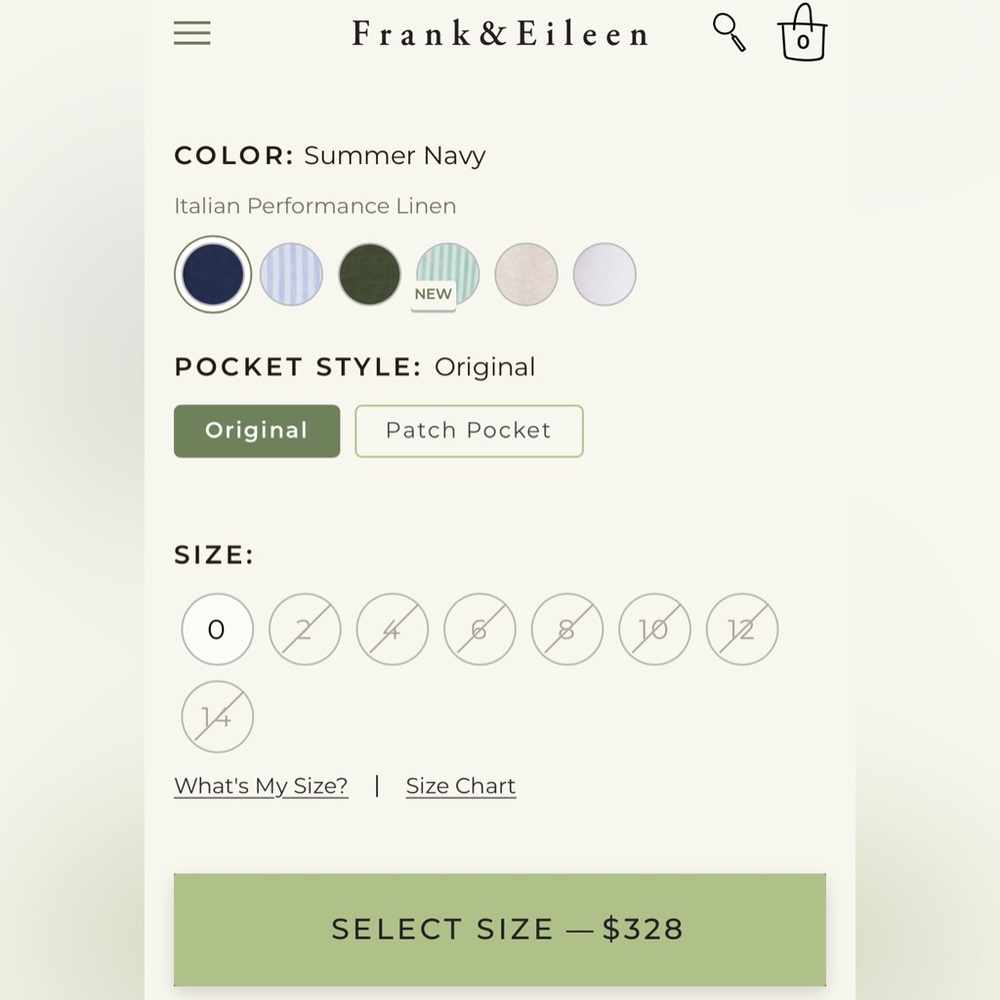1000x1000 pixels.
Task: Select Original pocket style
Action: point(257,431)
